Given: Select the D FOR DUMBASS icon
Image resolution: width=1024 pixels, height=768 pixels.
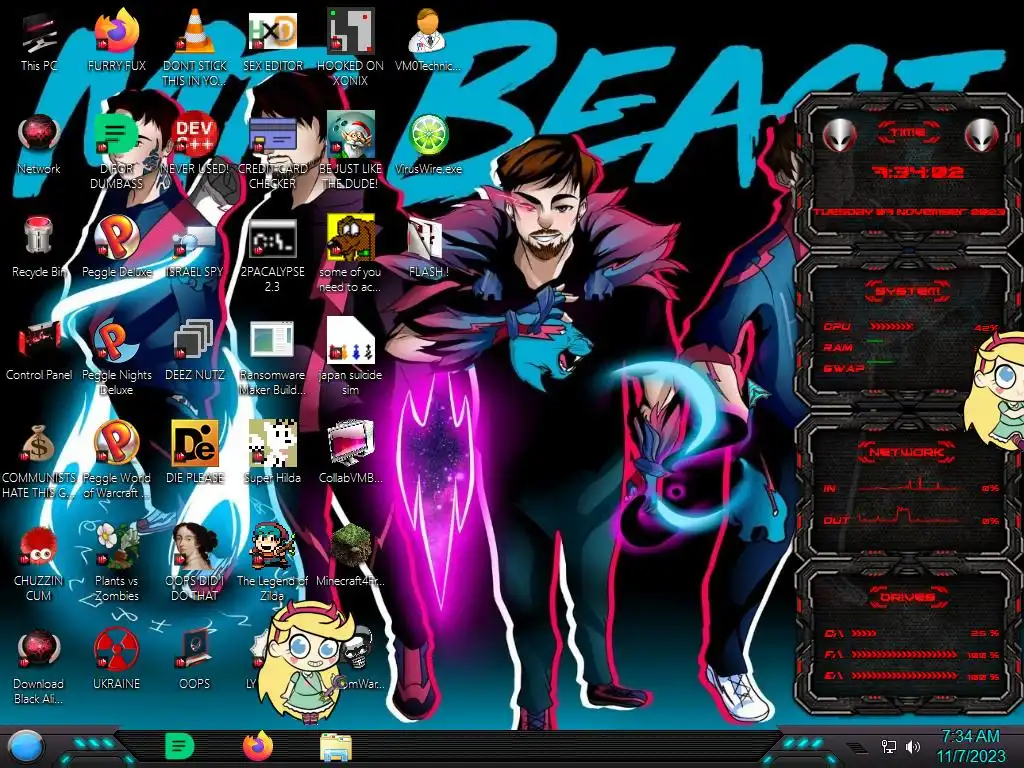Looking at the screenshot, I should (x=117, y=150).
